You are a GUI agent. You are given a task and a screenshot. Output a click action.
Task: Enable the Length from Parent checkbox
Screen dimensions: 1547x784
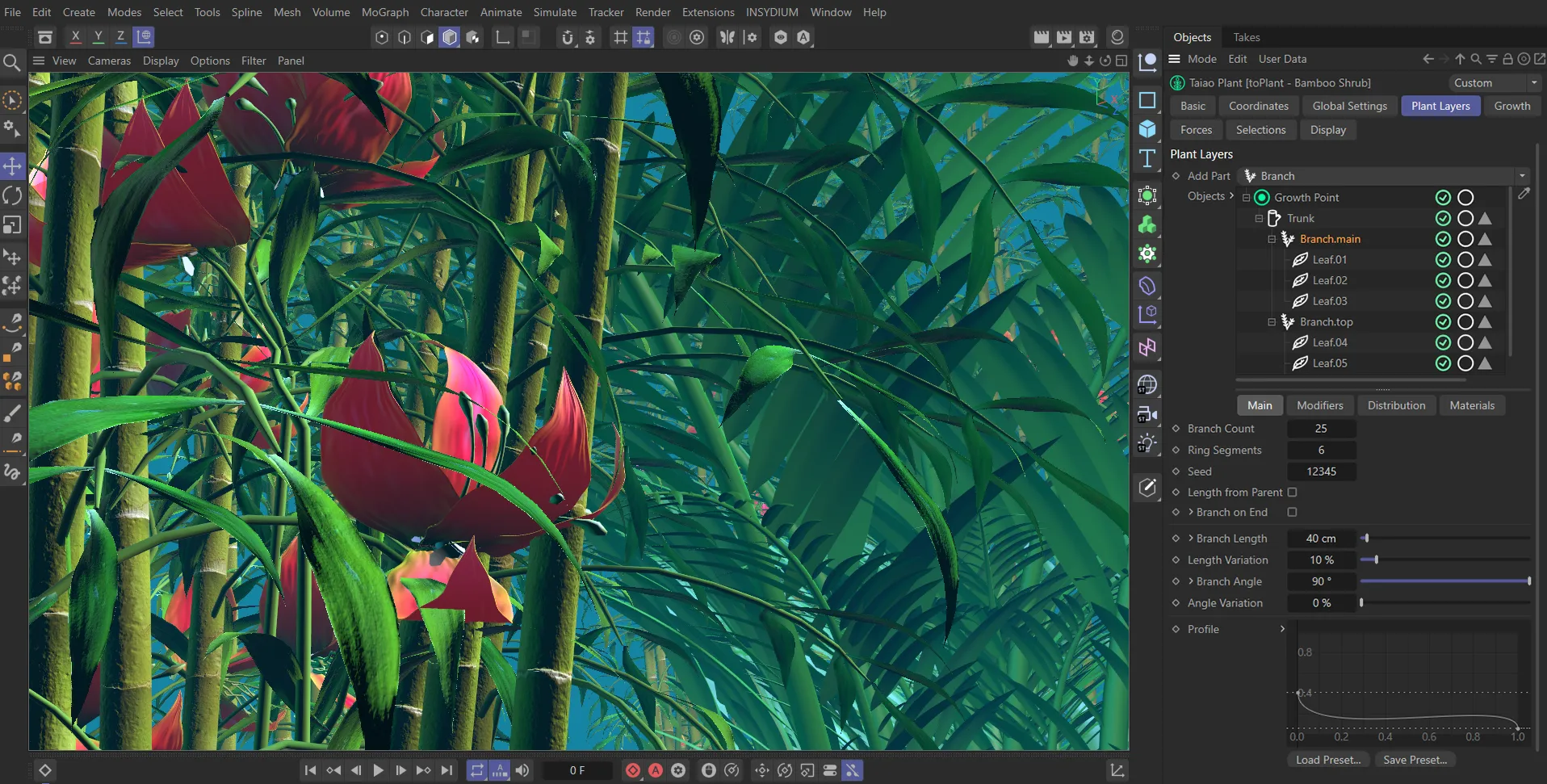coord(1293,492)
